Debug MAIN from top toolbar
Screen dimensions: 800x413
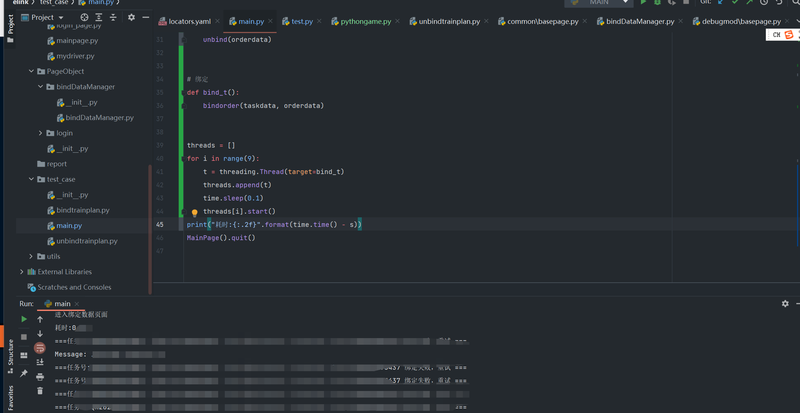(x=657, y=3)
